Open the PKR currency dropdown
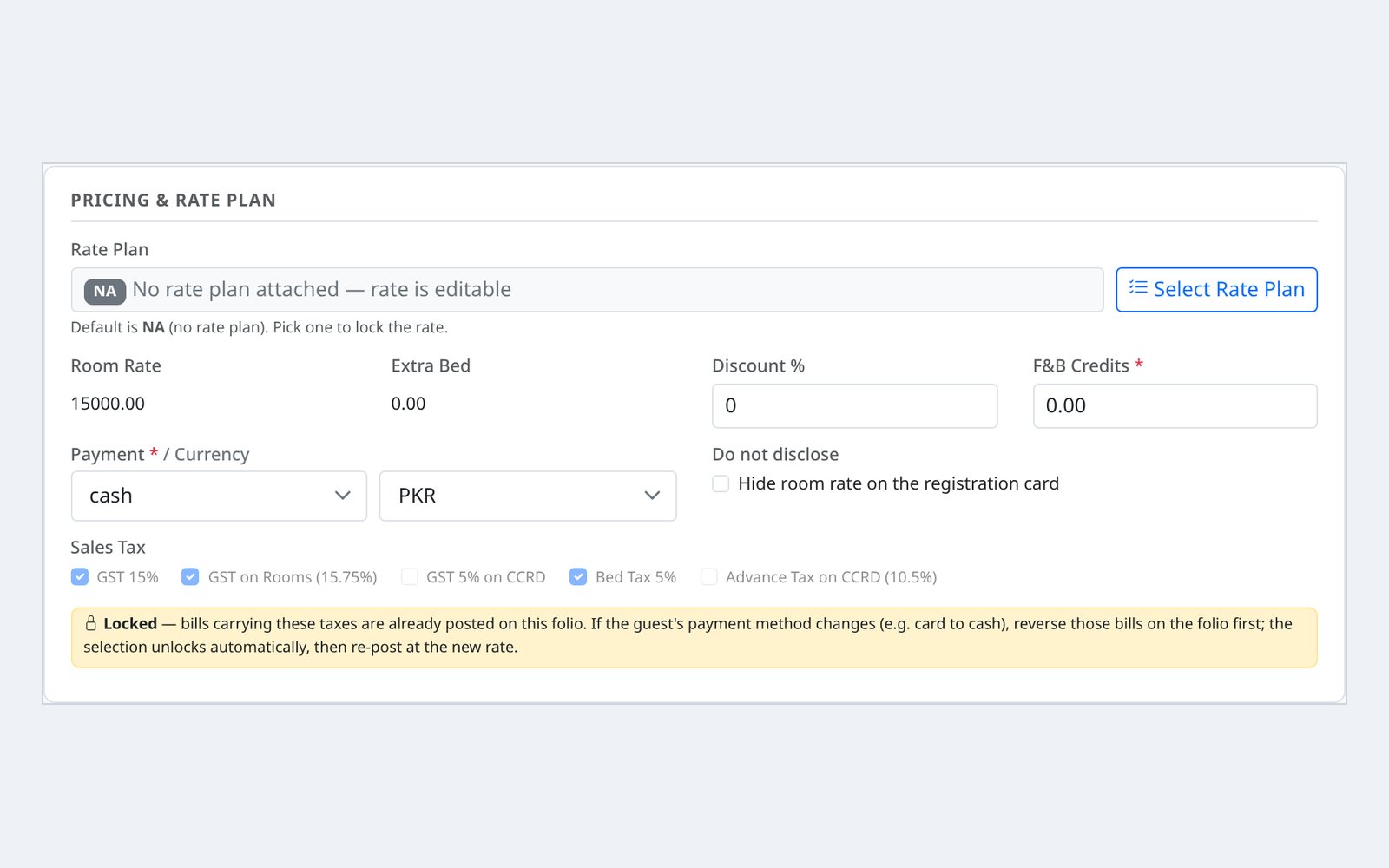The height and width of the screenshot is (868, 1389). pos(528,496)
